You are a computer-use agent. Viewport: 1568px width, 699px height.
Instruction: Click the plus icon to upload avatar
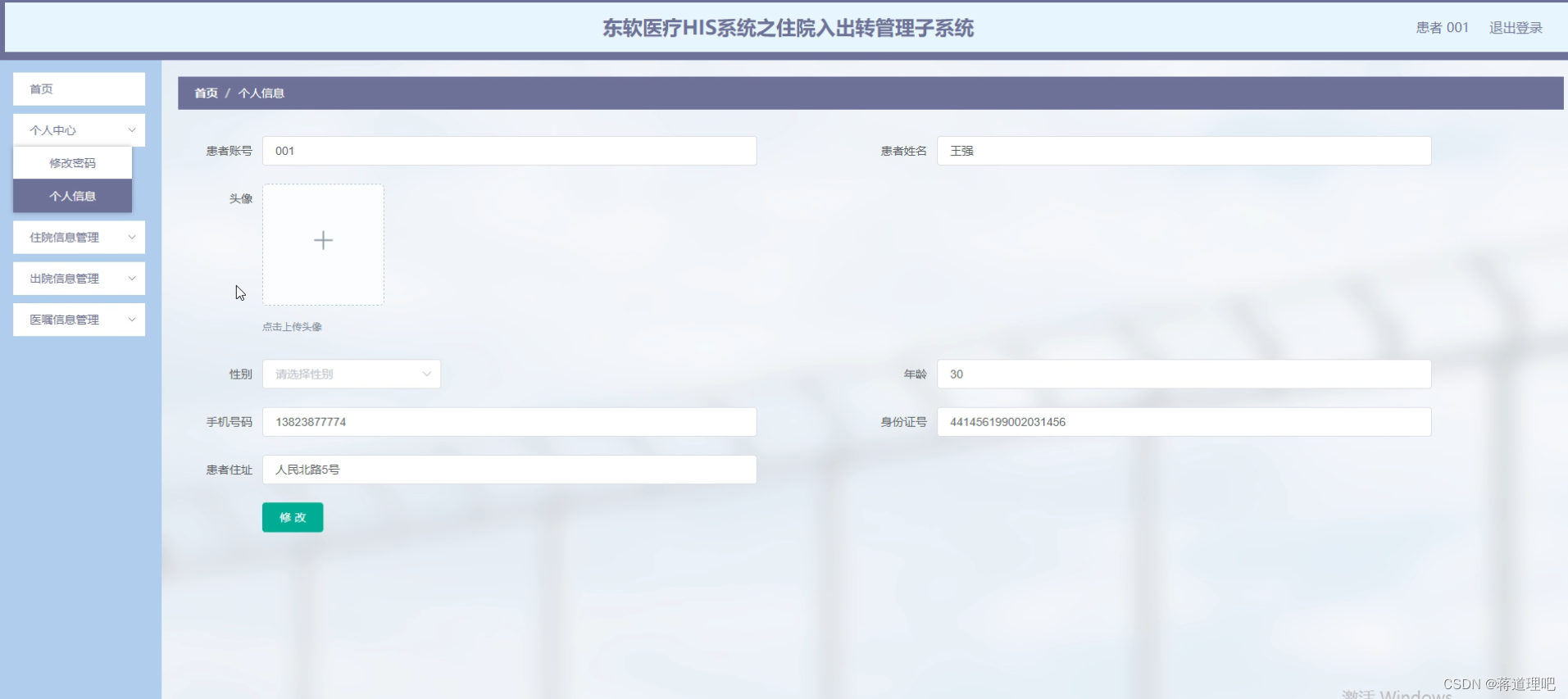(x=323, y=240)
